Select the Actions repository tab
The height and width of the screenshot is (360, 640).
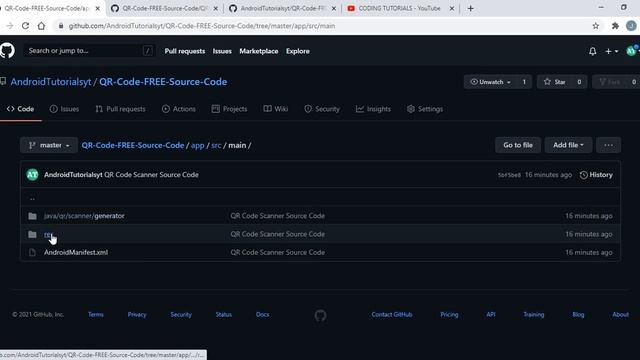[178, 109]
